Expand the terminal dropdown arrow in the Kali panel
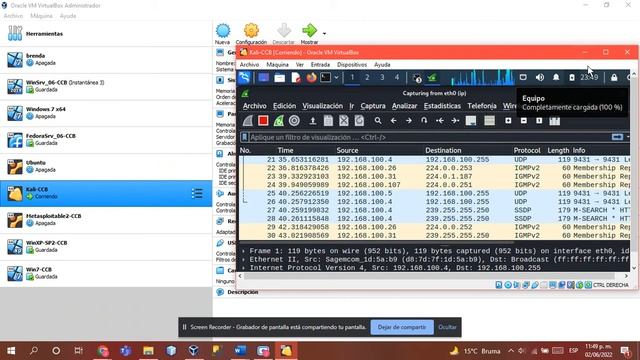The height and width of the screenshot is (360, 640). coord(336,78)
